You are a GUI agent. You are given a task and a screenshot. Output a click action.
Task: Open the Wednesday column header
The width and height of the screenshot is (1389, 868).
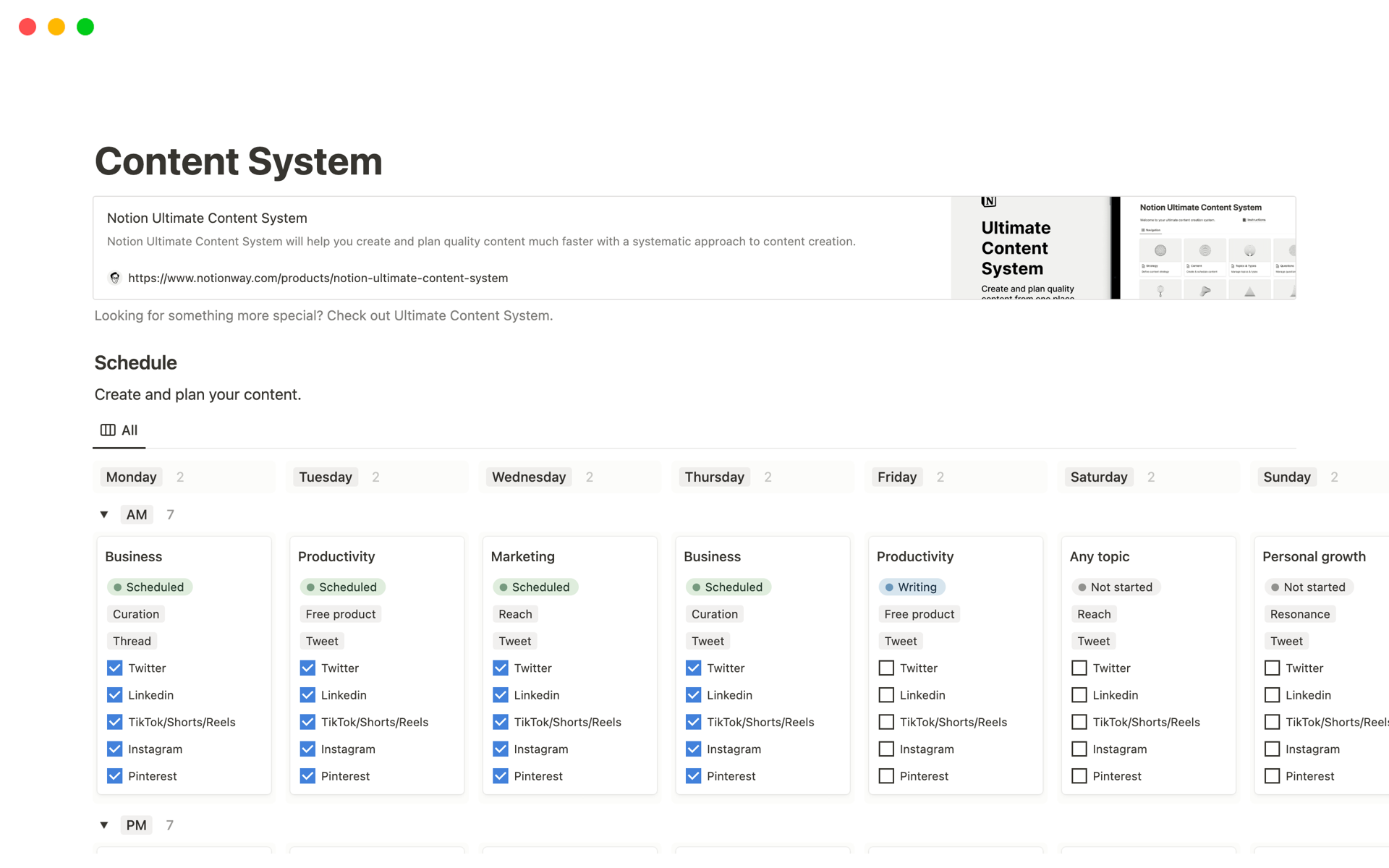pyautogui.click(x=529, y=477)
